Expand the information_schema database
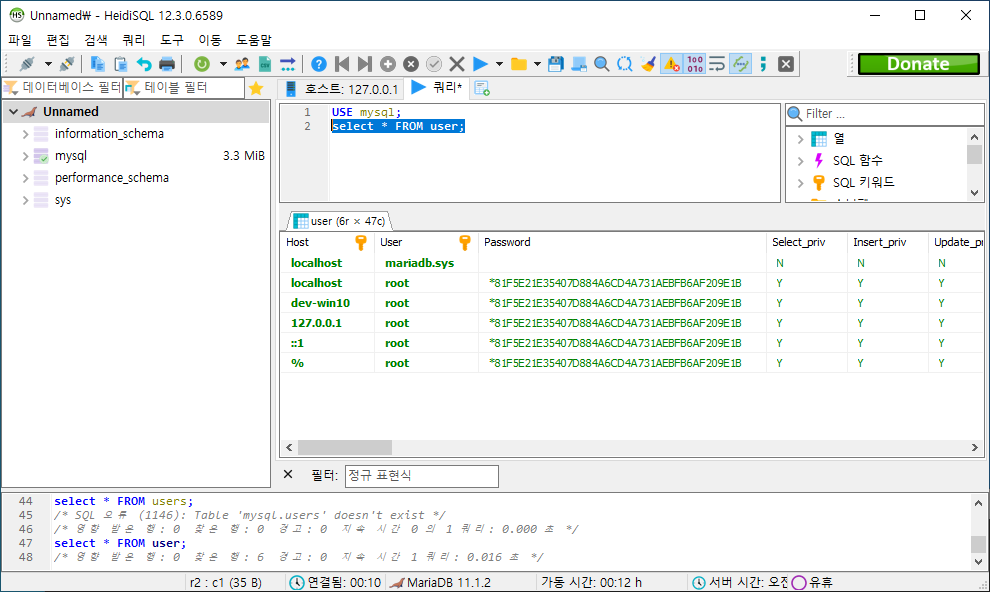 coord(25,134)
